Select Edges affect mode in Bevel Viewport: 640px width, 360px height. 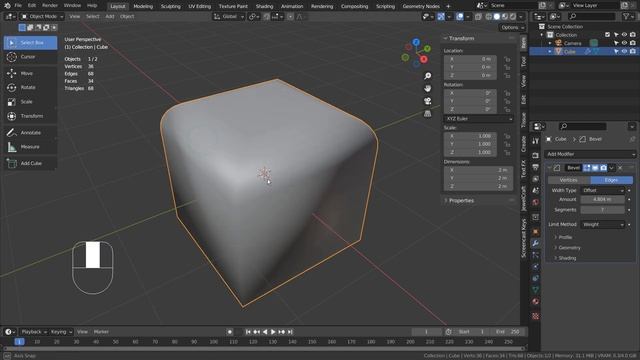tap(611, 180)
